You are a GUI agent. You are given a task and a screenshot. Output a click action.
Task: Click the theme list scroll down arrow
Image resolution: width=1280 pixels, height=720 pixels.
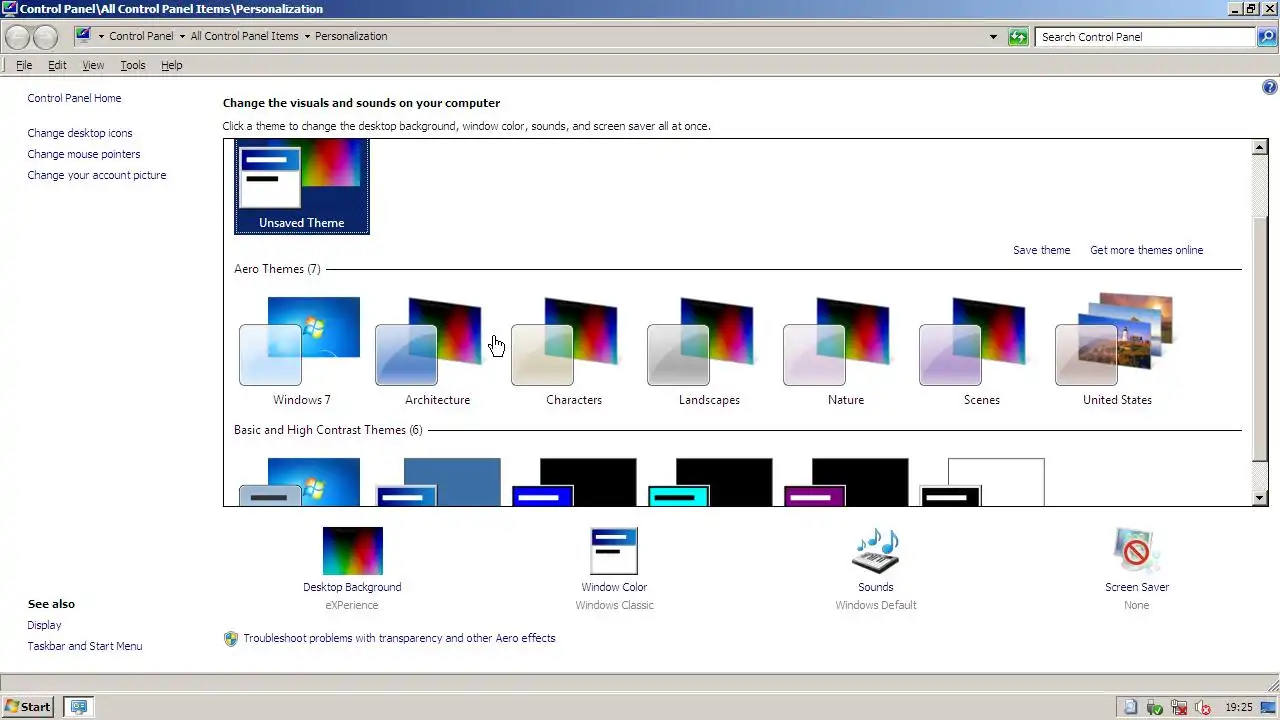click(1260, 498)
